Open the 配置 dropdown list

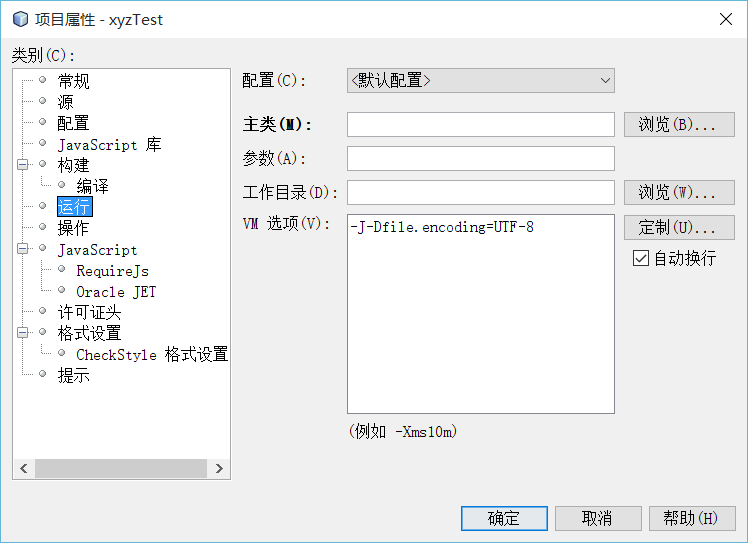tap(604, 81)
